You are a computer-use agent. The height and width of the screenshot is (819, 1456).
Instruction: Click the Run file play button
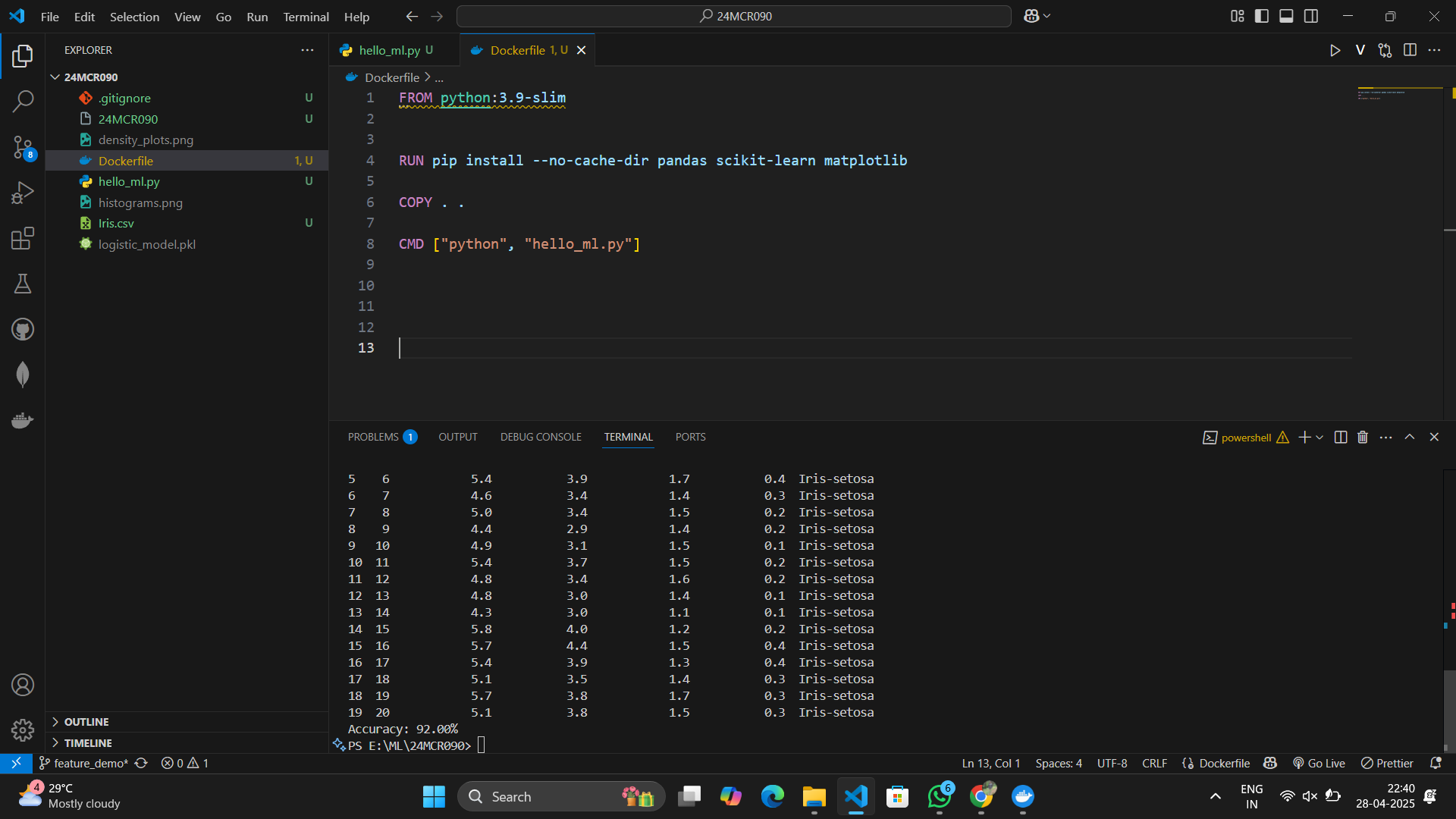tap(1335, 50)
